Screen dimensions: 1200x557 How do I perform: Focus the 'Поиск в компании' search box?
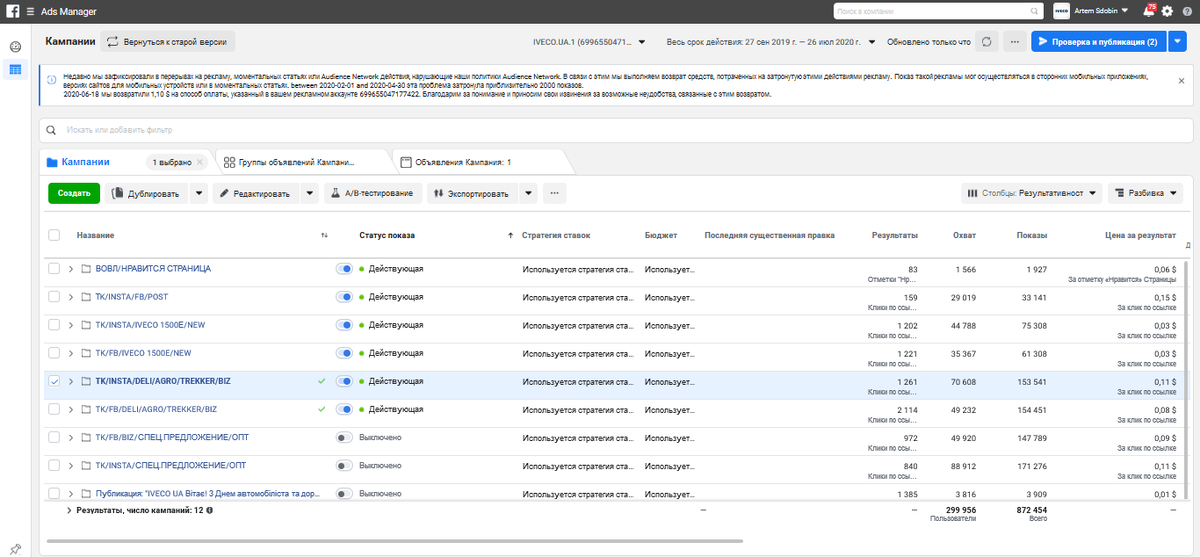click(x=938, y=11)
